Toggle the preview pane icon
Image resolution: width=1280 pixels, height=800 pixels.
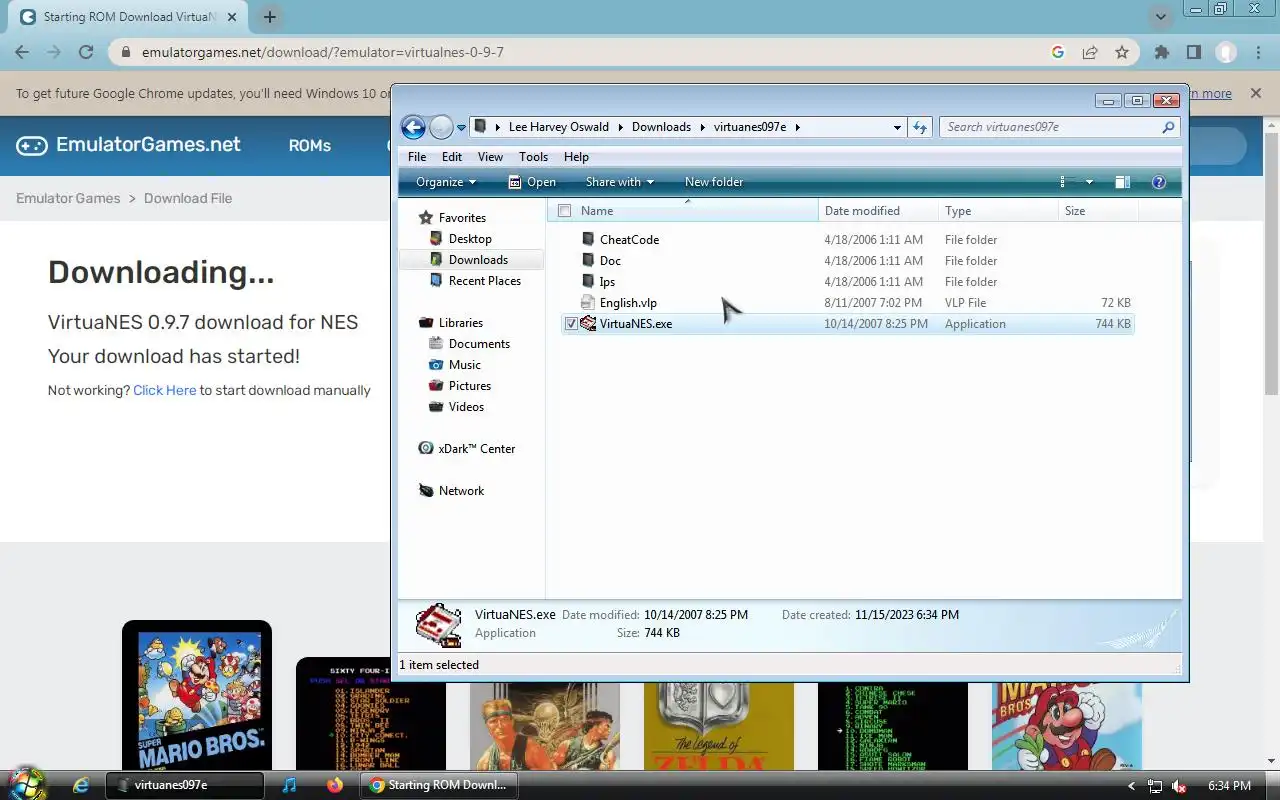pos(1122,182)
